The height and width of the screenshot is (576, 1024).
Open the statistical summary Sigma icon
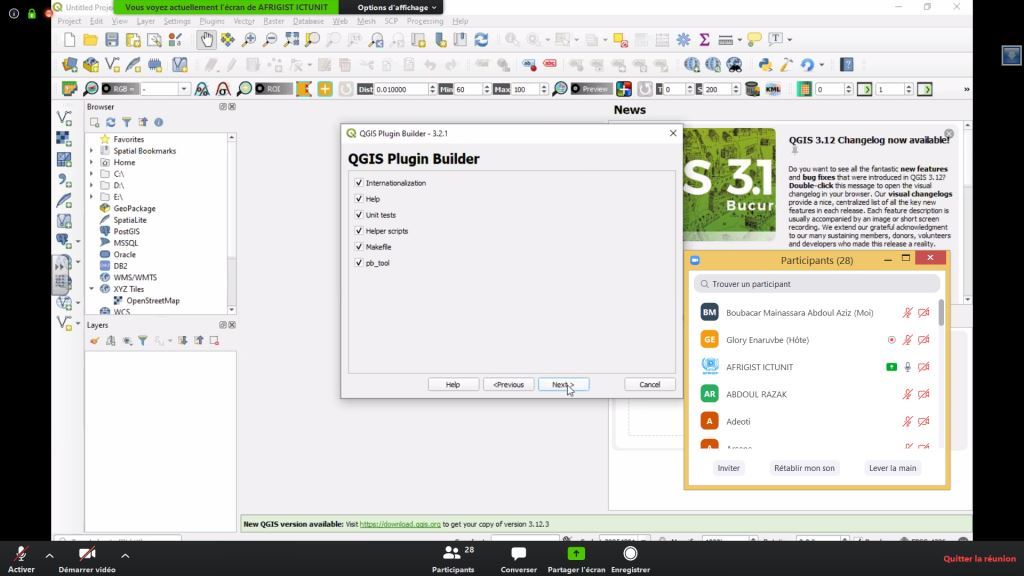705,40
